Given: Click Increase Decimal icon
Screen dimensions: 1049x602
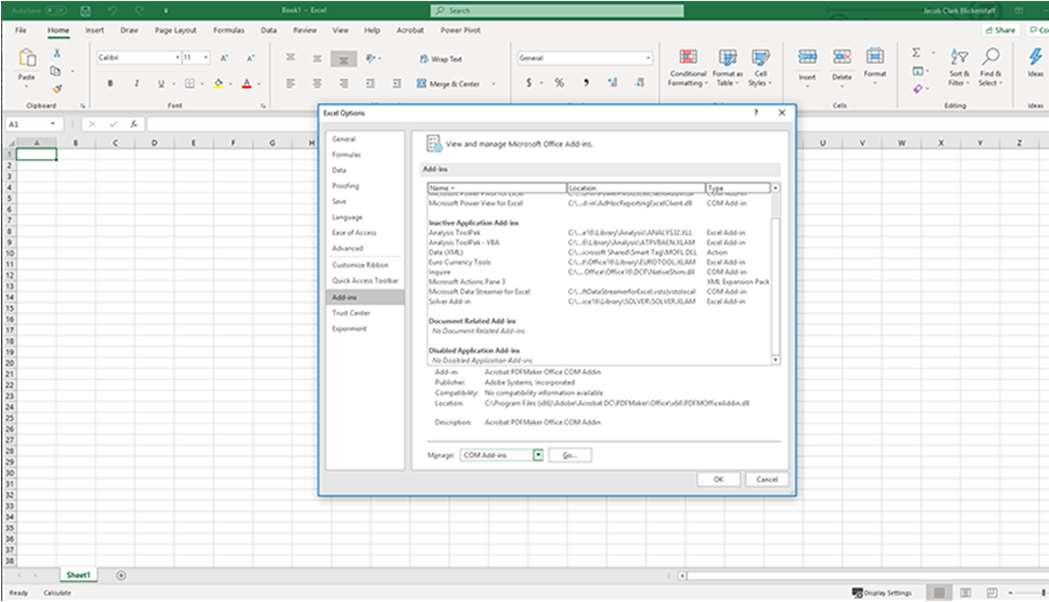Looking at the screenshot, I should [x=613, y=83].
